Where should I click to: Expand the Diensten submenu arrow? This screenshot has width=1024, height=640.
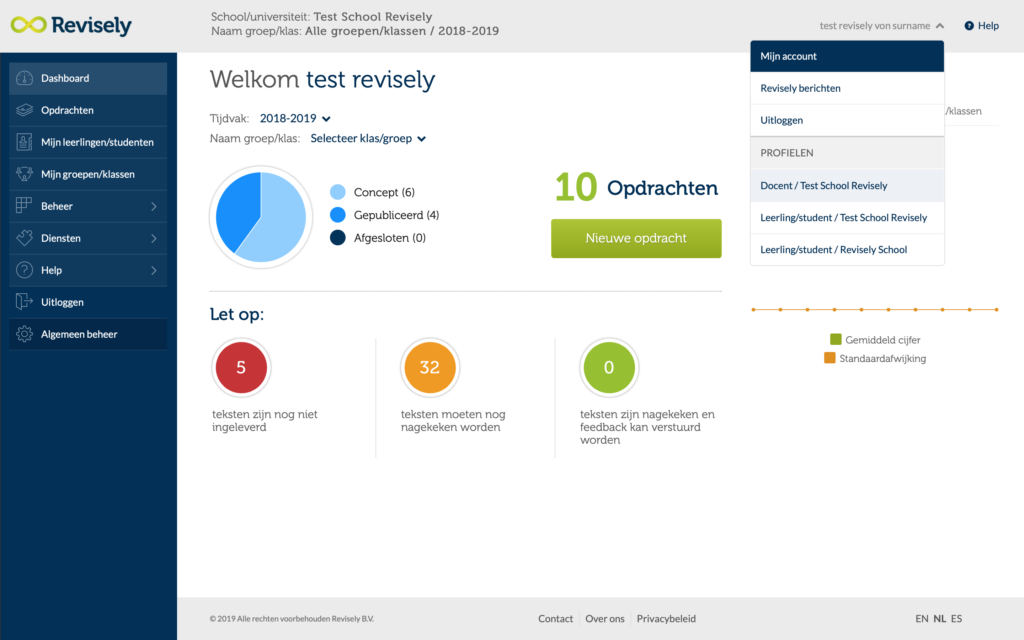(x=153, y=238)
